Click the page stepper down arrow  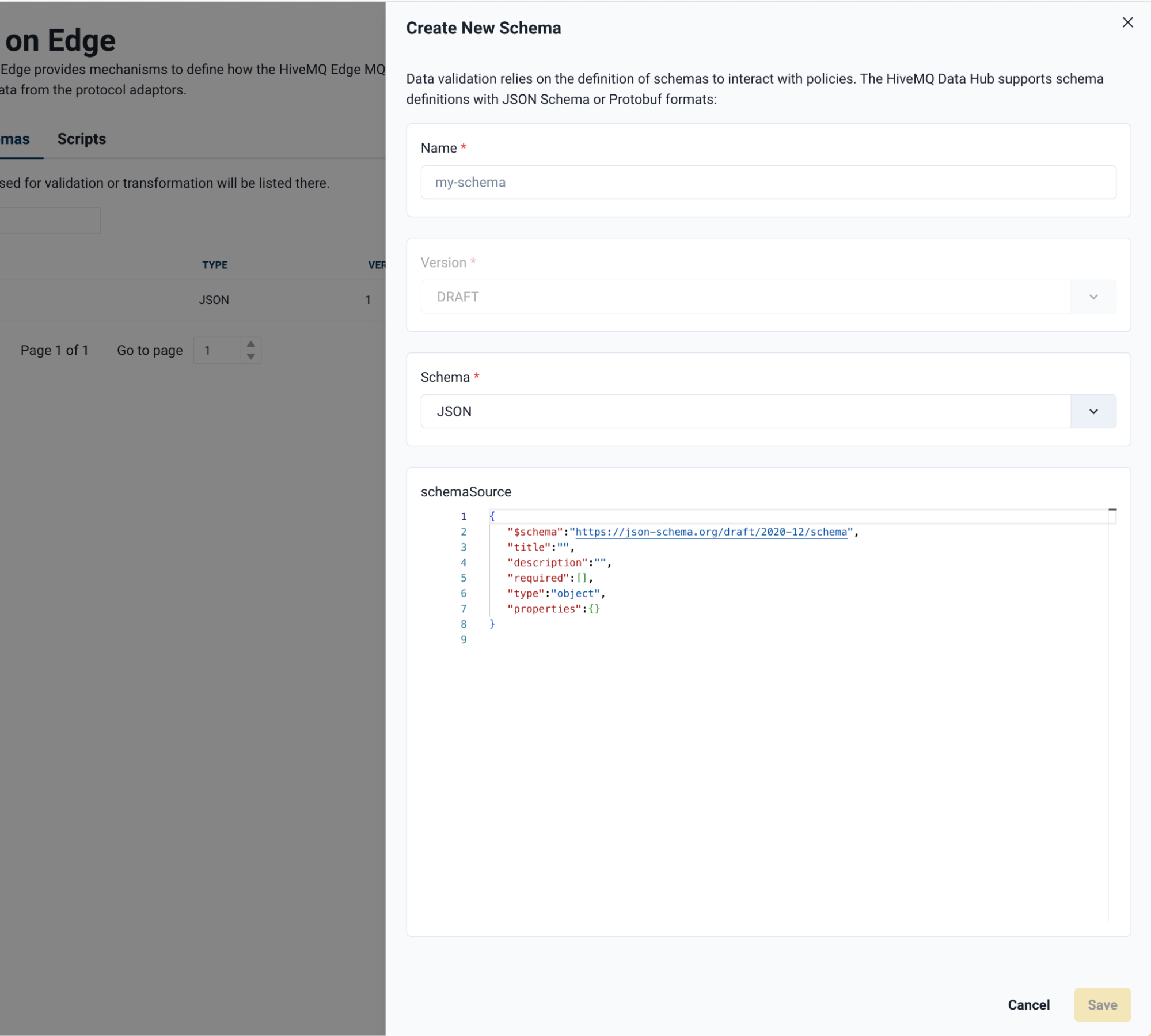(250, 355)
